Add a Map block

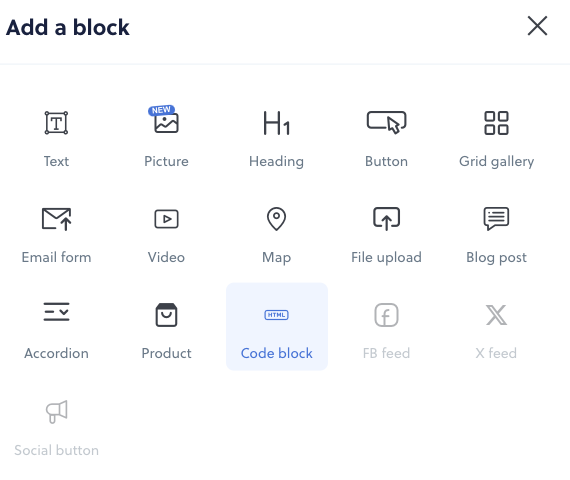point(276,234)
